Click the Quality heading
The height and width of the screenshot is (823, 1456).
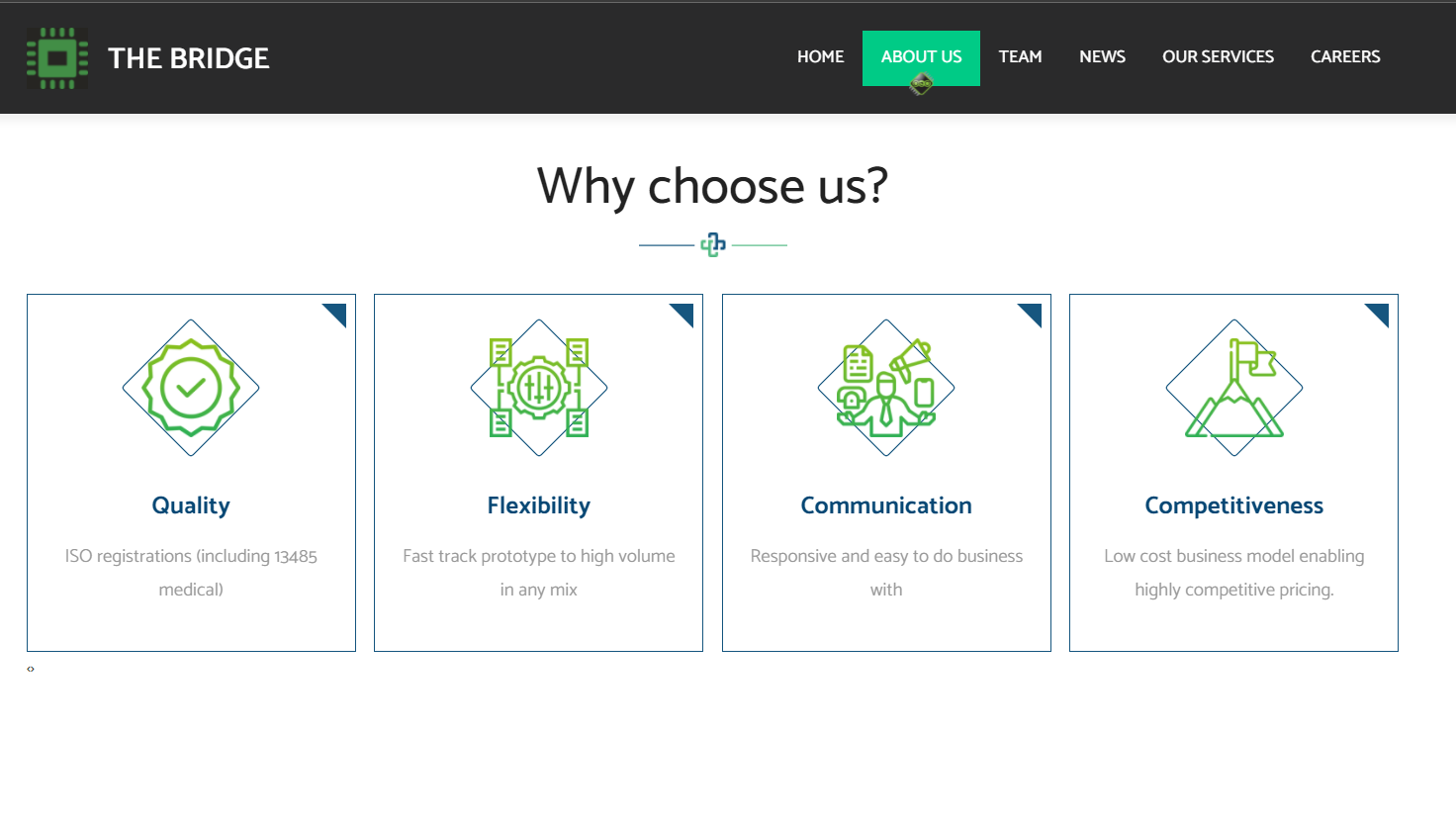point(191,505)
